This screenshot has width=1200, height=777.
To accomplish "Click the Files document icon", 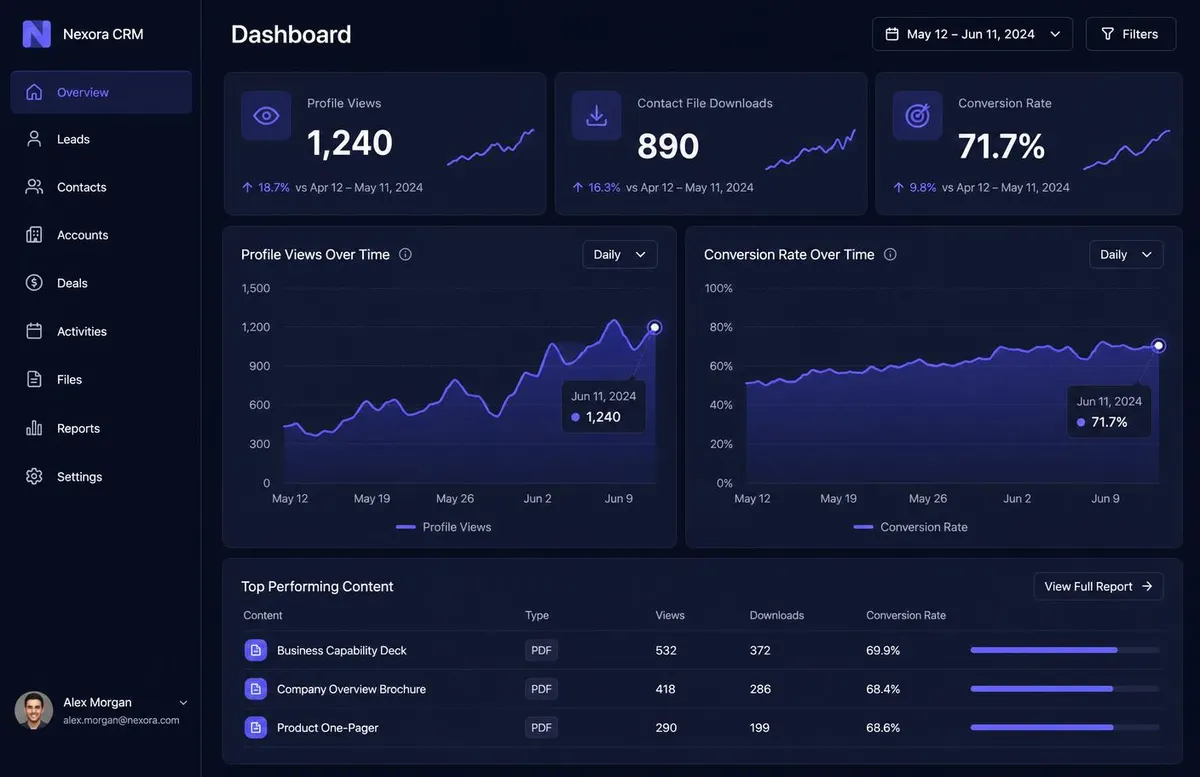I will click(34, 379).
